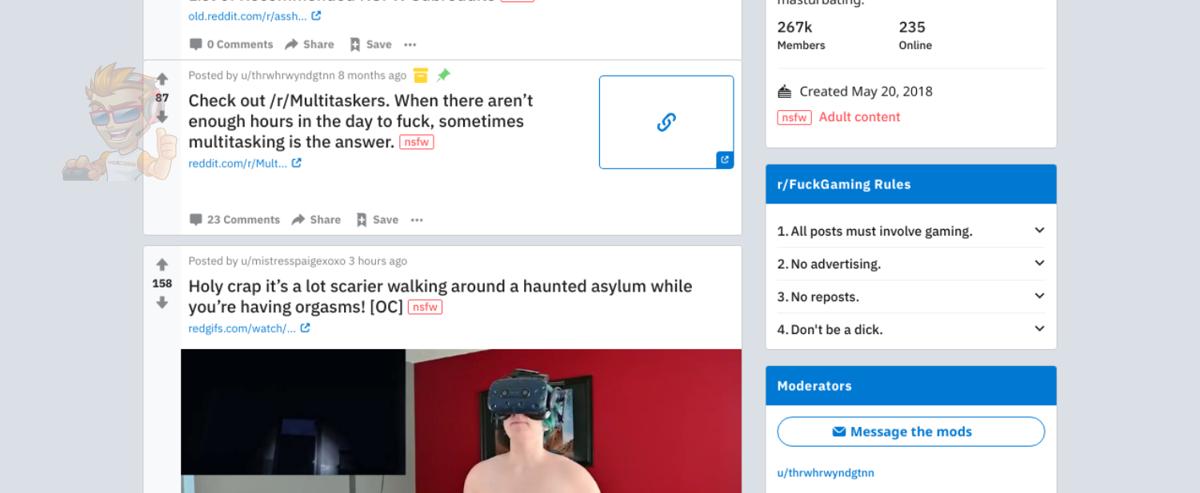This screenshot has height=493, width=1200.
Task: Expand rule 1 All posts must involve gaming
Action: [911, 231]
